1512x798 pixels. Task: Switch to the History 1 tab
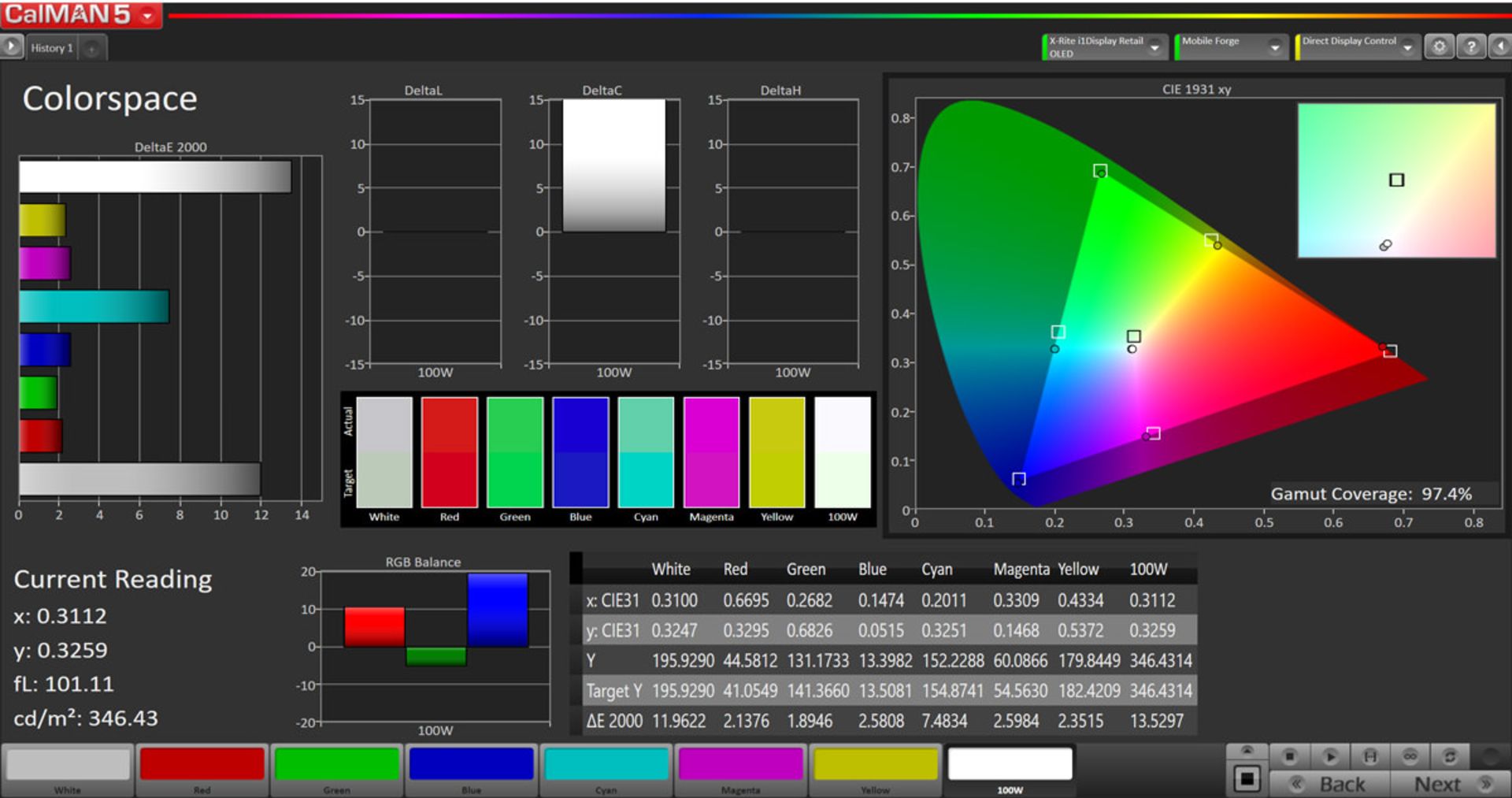pos(52,48)
